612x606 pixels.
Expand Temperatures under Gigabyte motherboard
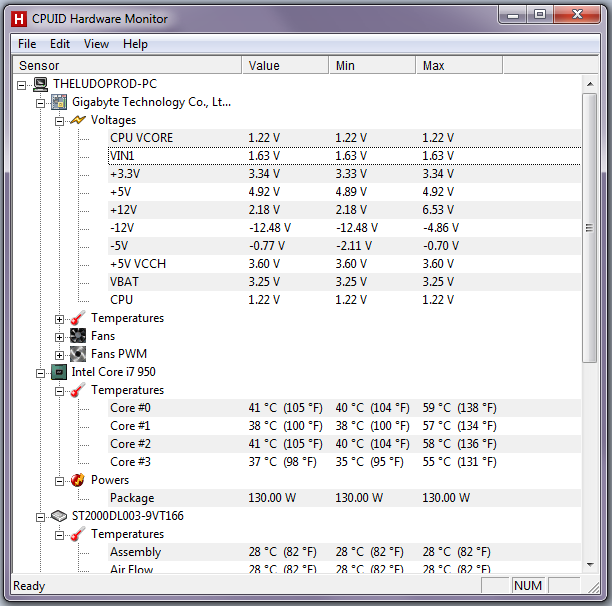pos(60,318)
